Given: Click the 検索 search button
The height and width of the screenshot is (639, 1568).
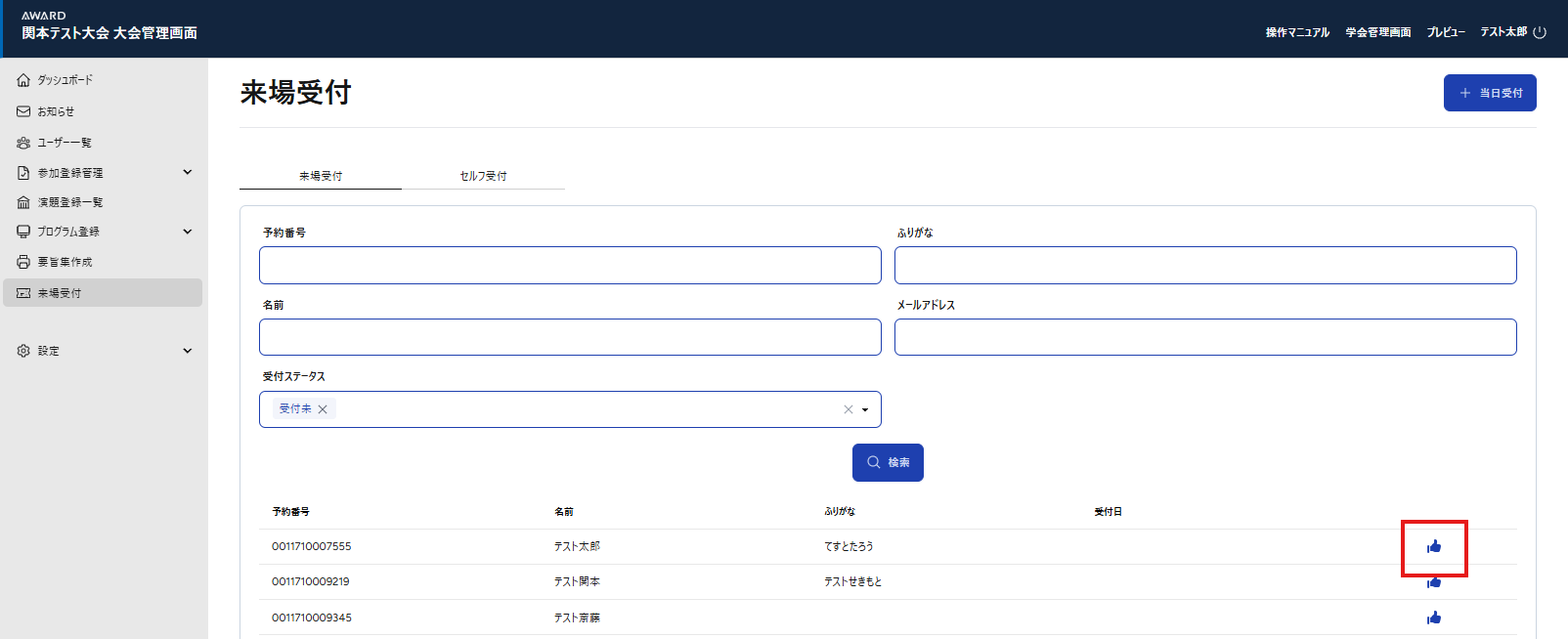Looking at the screenshot, I should pyautogui.click(x=888, y=462).
